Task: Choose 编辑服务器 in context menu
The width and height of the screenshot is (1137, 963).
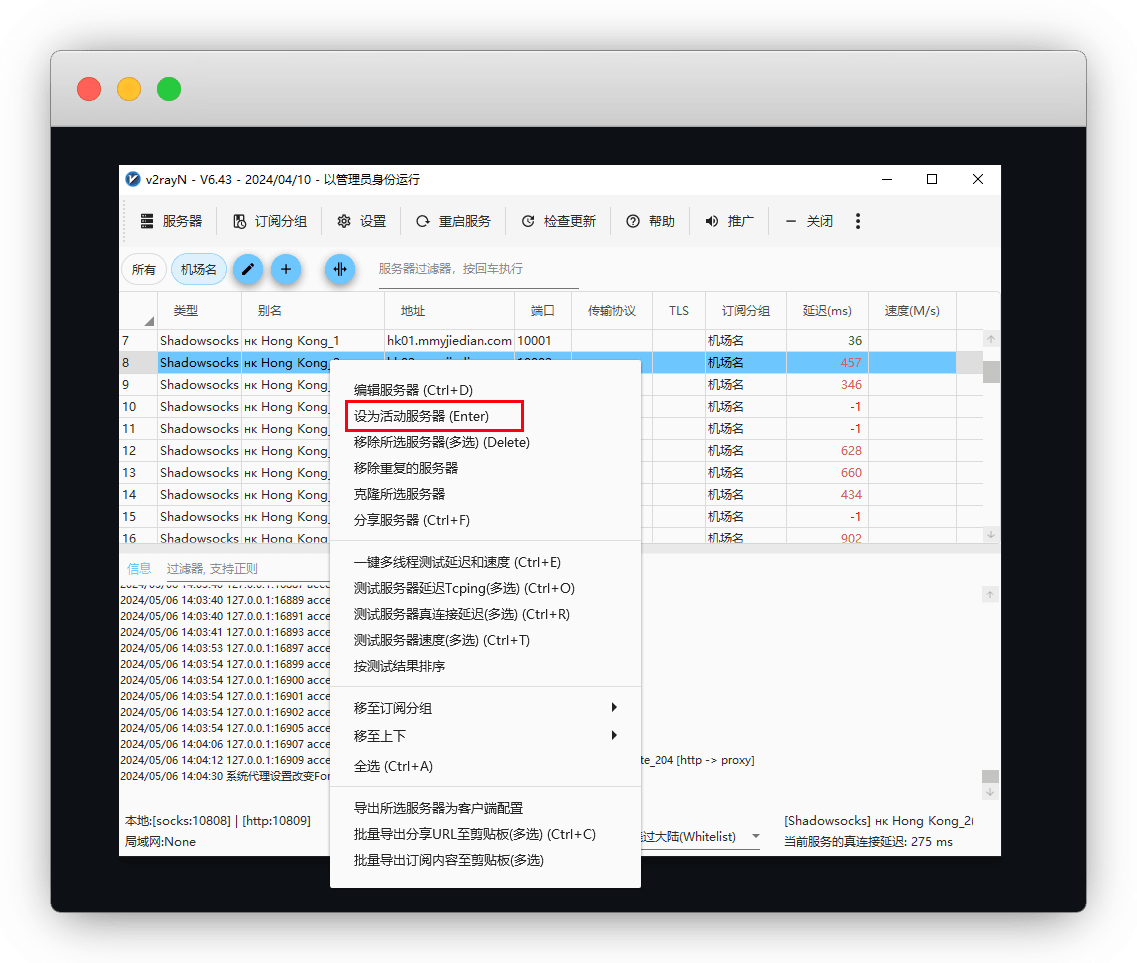Action: pos(413,390)
